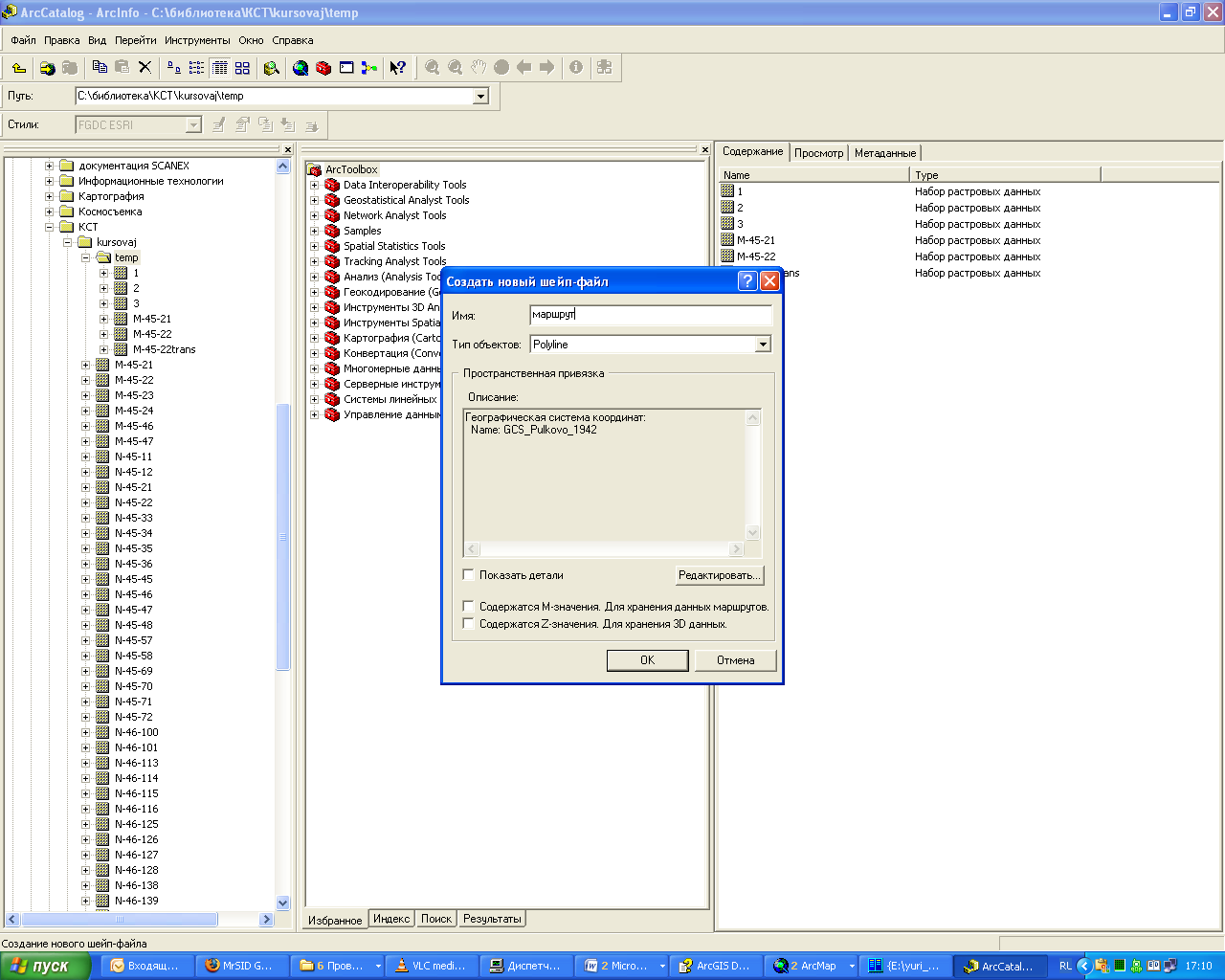
Task: Click the What's This help pointer icon
Action: (398, 67)
